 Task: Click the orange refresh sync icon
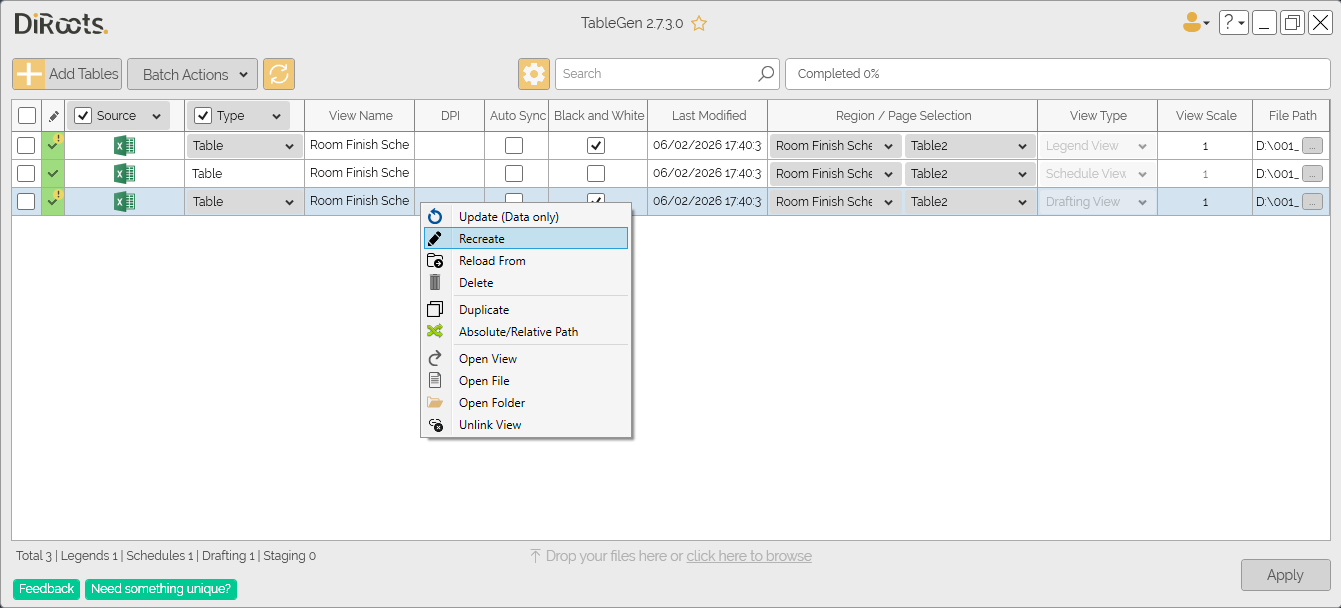[x=279, y=74]
